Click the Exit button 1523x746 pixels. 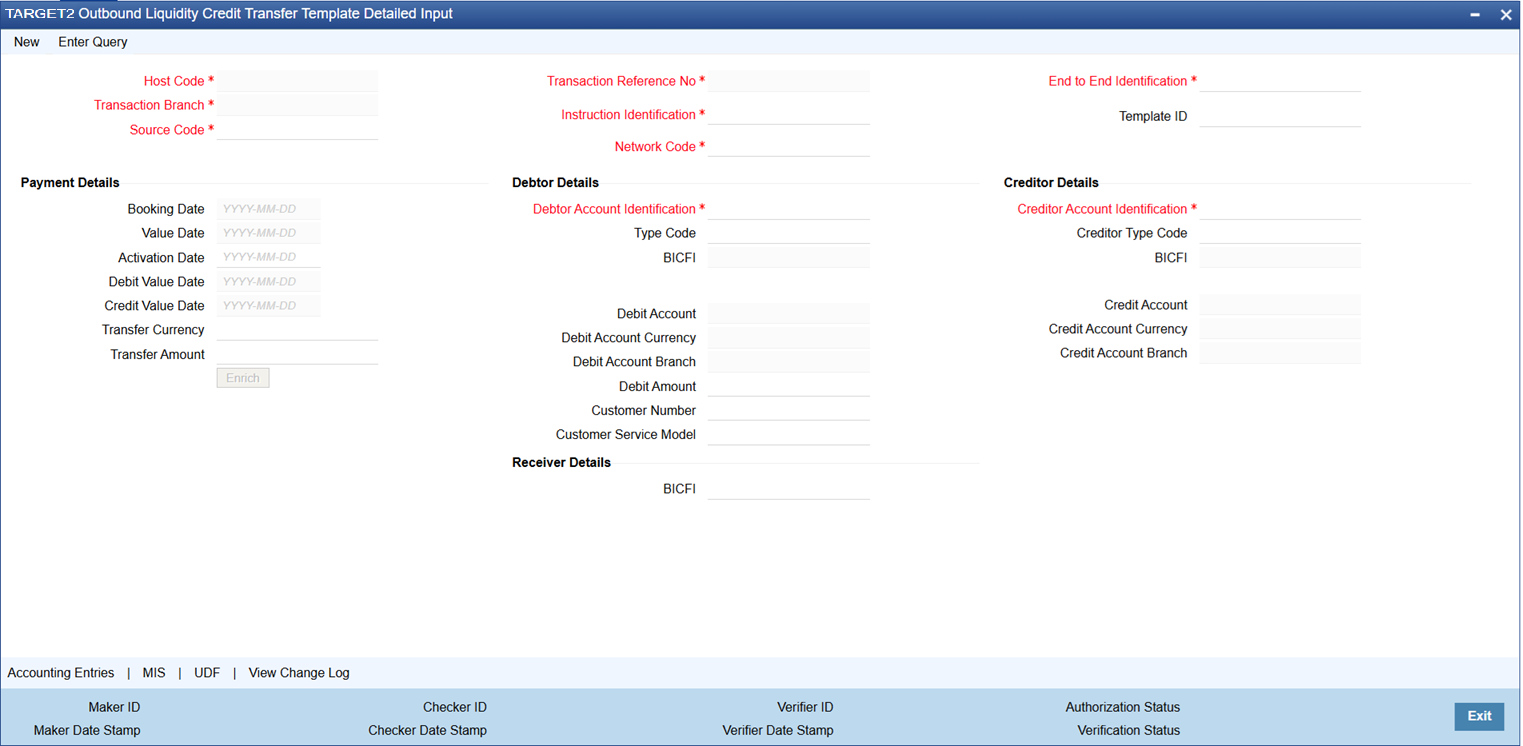click(x=1479, y=716)
